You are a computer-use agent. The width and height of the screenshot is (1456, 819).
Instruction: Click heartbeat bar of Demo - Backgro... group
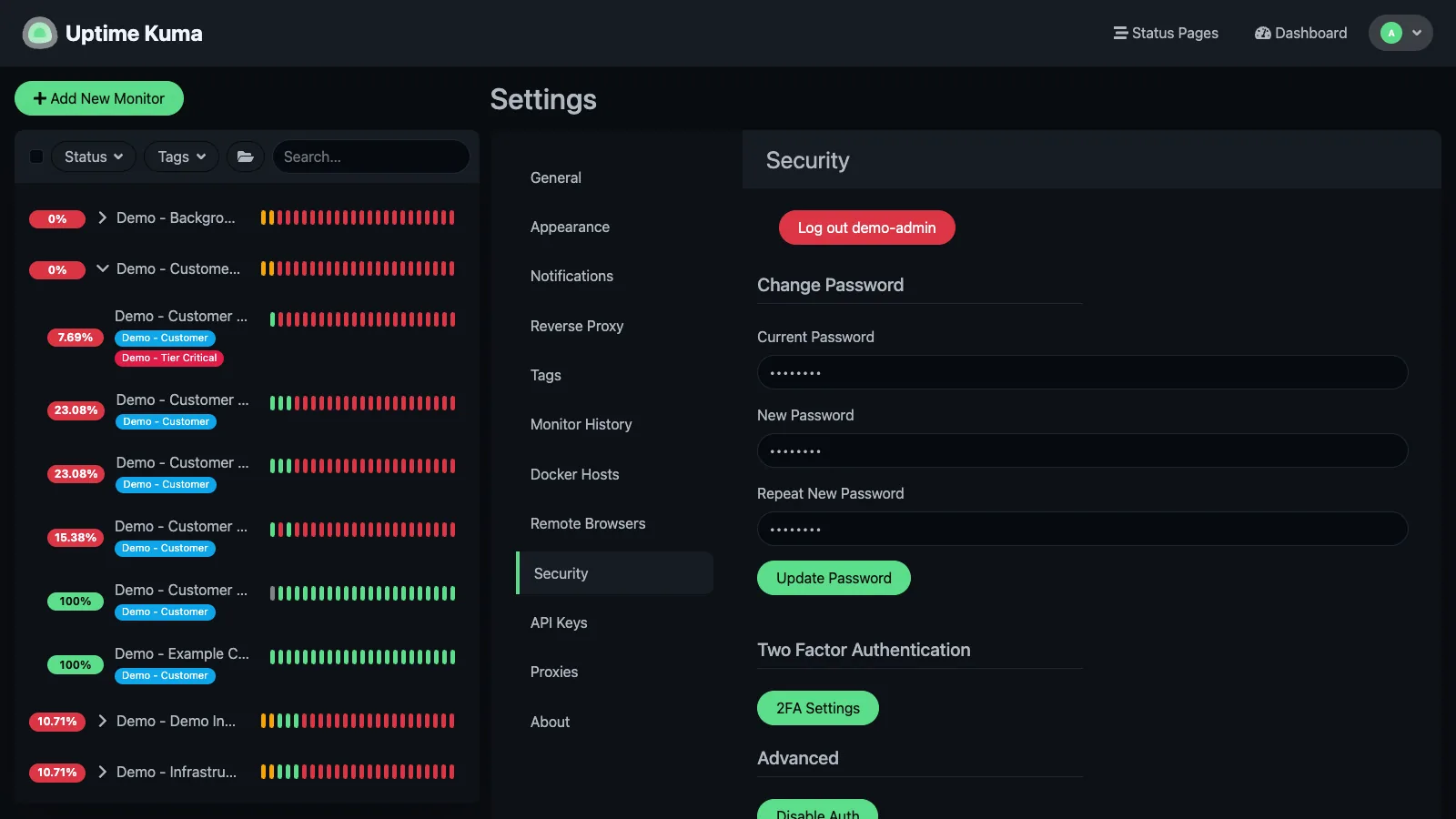pos(358,217)
